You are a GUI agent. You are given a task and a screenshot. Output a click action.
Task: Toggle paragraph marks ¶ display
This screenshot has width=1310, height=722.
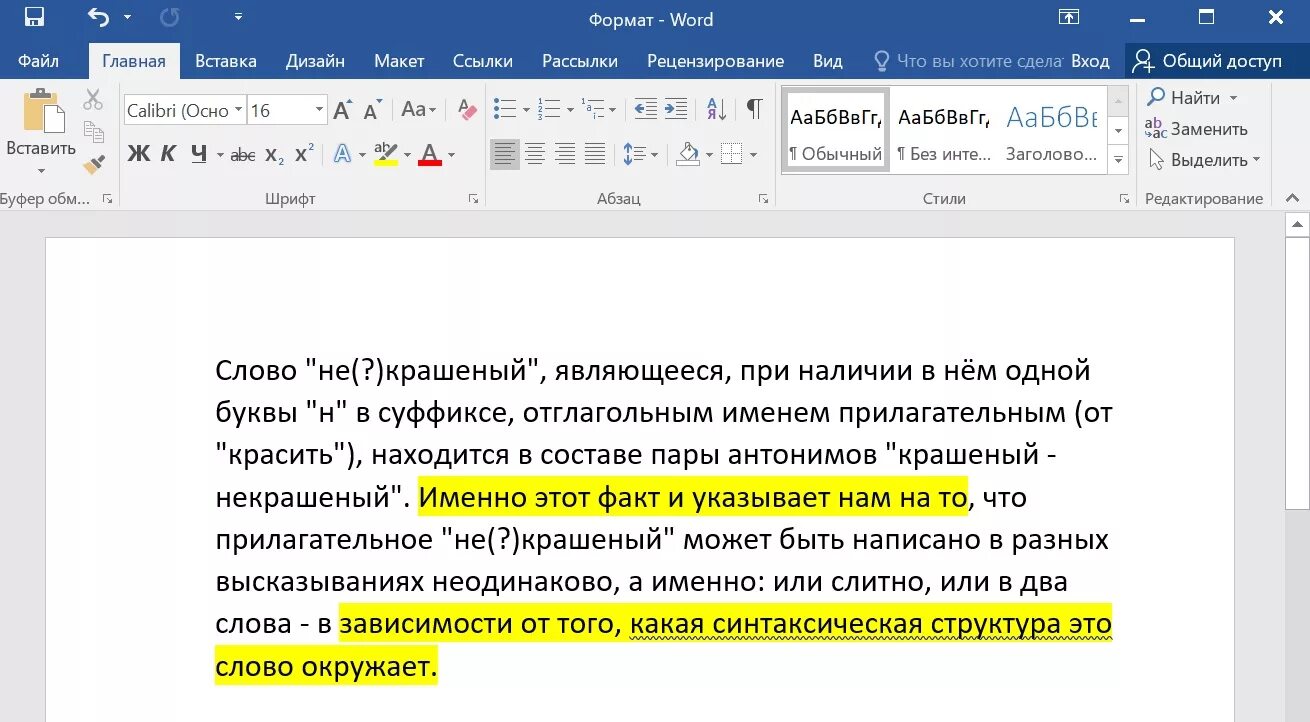[754, 109]
